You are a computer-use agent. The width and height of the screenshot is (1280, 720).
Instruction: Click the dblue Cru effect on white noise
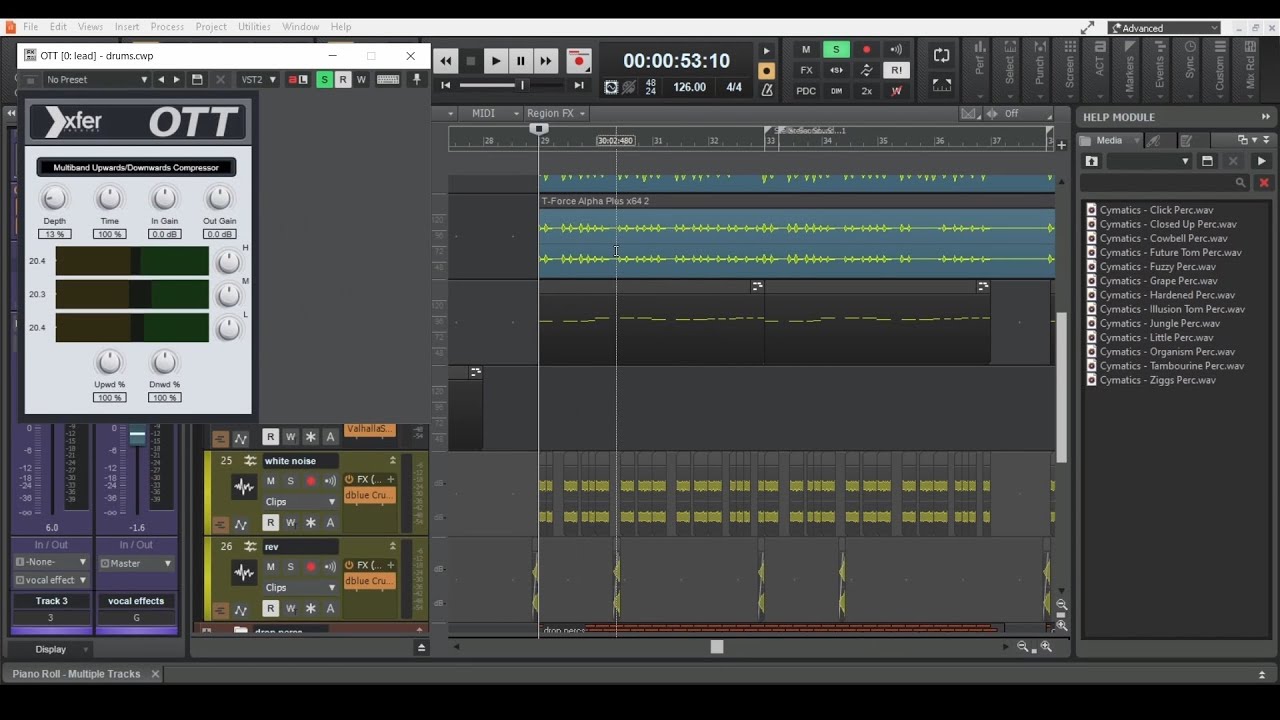368,496
